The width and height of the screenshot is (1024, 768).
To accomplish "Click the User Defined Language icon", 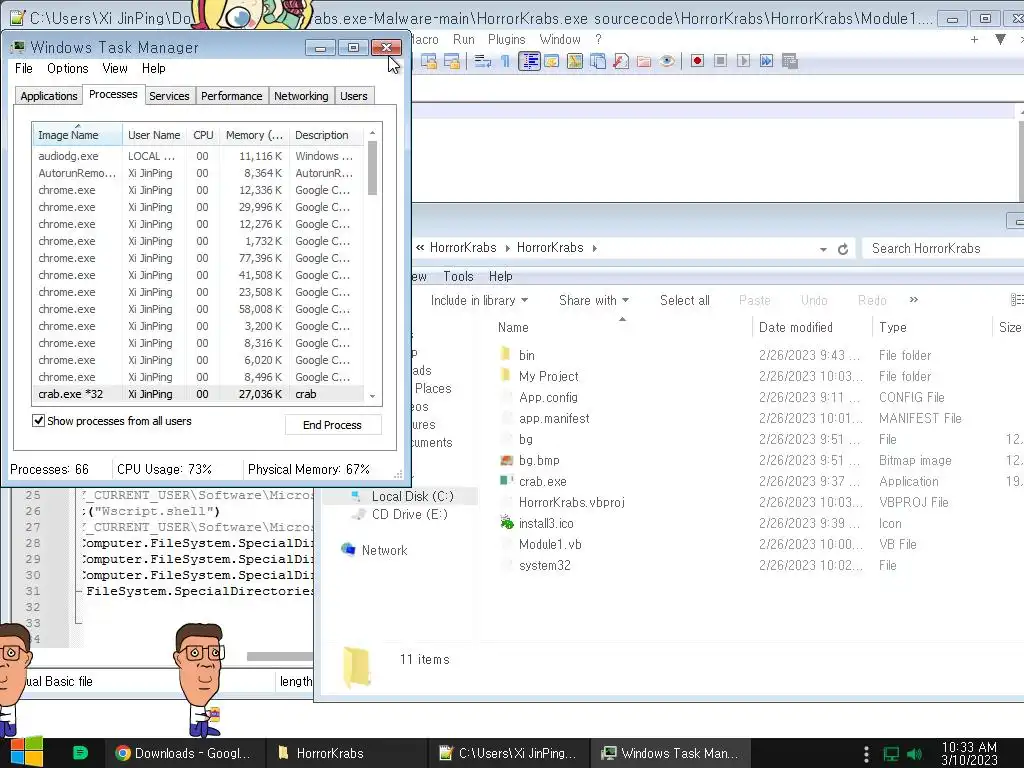I will (552, 61).
